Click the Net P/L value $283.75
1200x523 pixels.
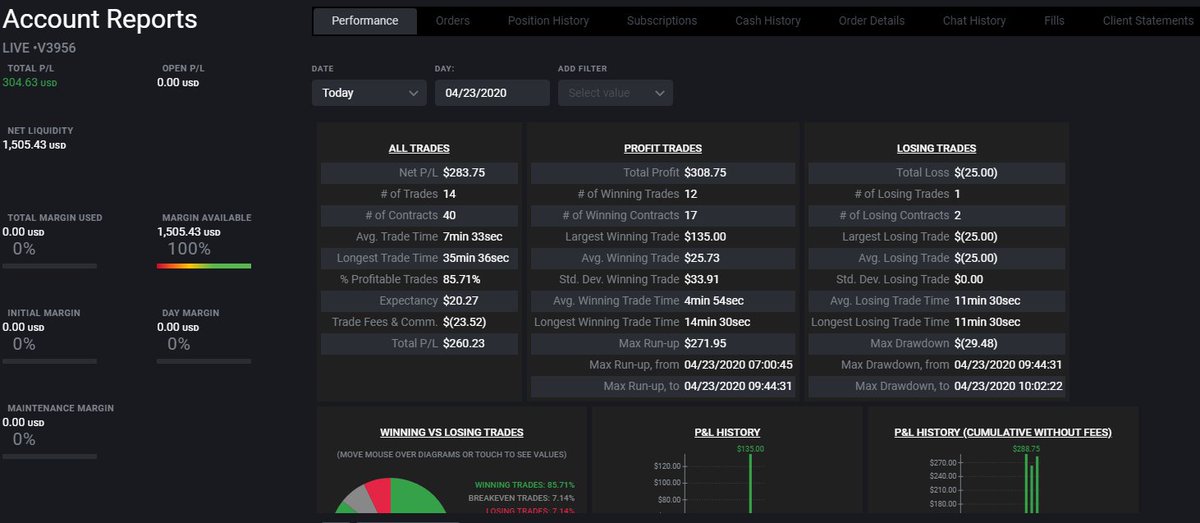pos(464,173)
